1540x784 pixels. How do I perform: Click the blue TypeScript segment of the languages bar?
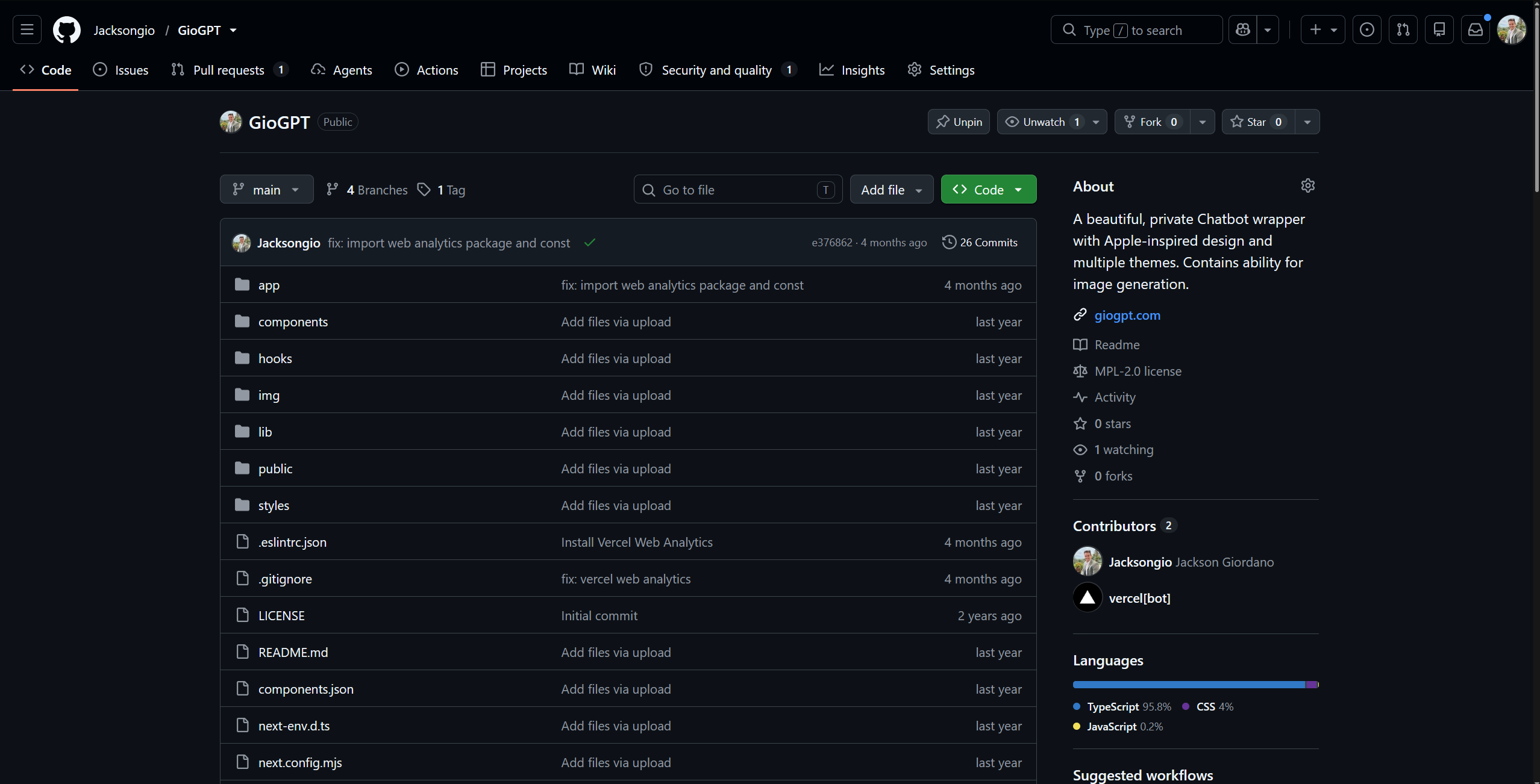click(1189, 685)
